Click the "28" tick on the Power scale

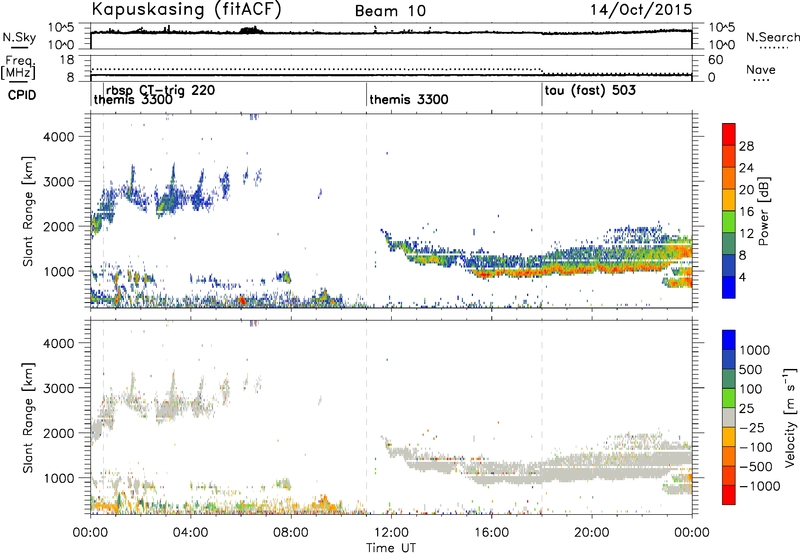tap(746, 146)
